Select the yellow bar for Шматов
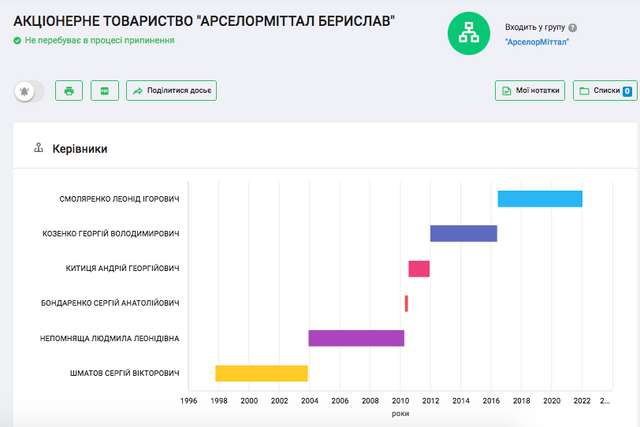Viewport: 640px width, 427px height. (x=262, y=373)
